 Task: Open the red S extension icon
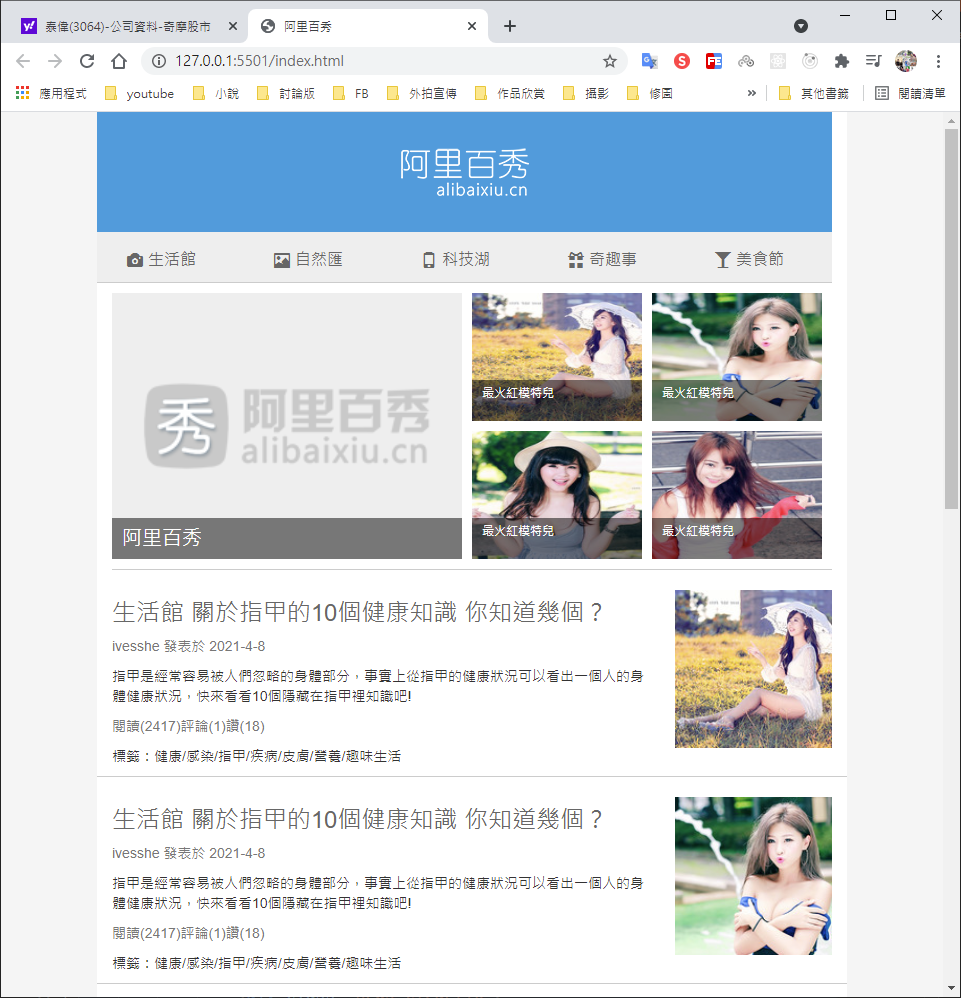[x=682, y=61]
